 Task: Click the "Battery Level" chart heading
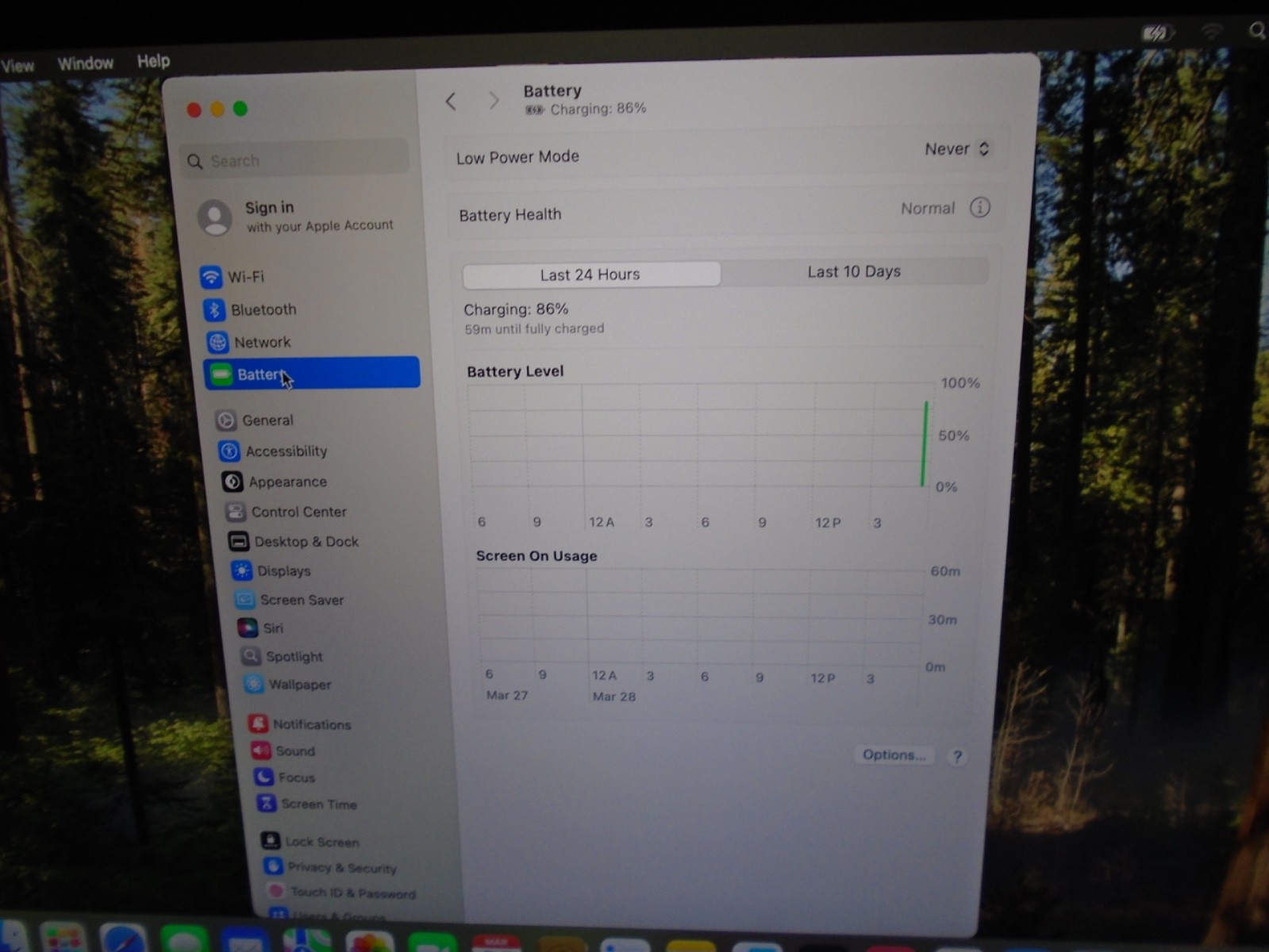point(515,371)
